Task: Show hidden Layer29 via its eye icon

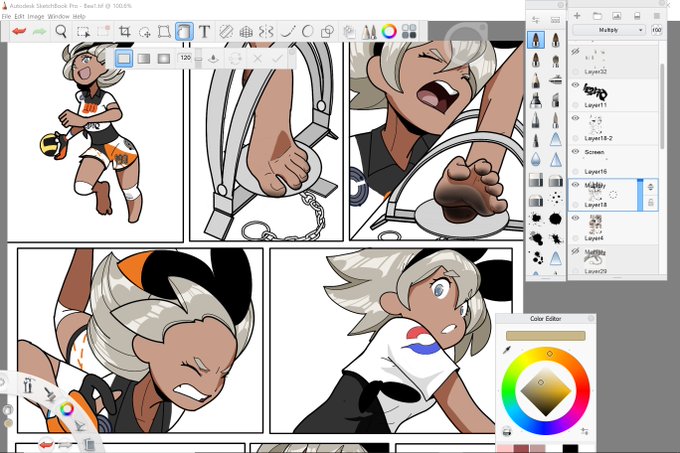Action: [x=575, y=251]
